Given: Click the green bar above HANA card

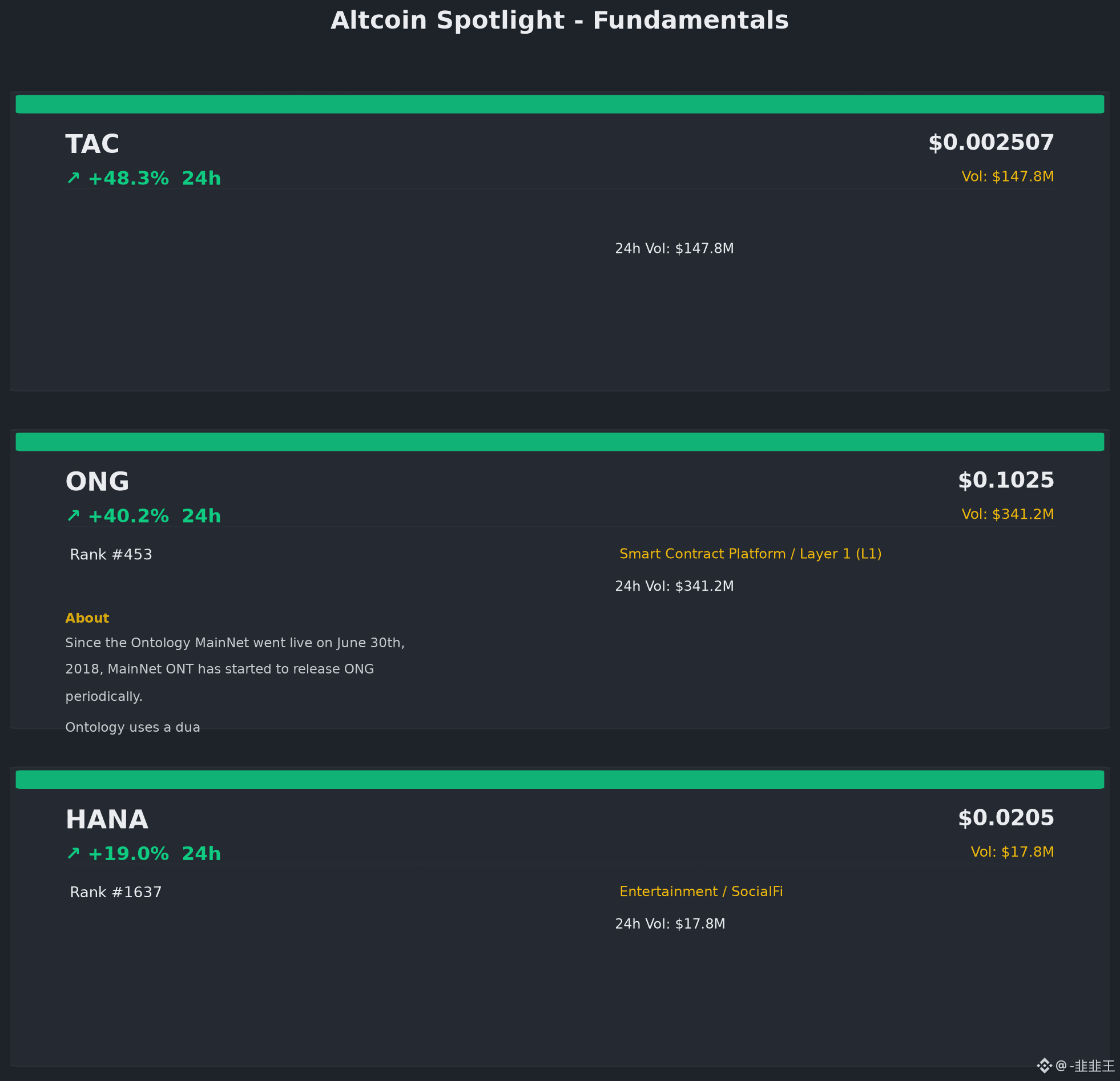Looking at the screenshot, I should coord(560,779).
